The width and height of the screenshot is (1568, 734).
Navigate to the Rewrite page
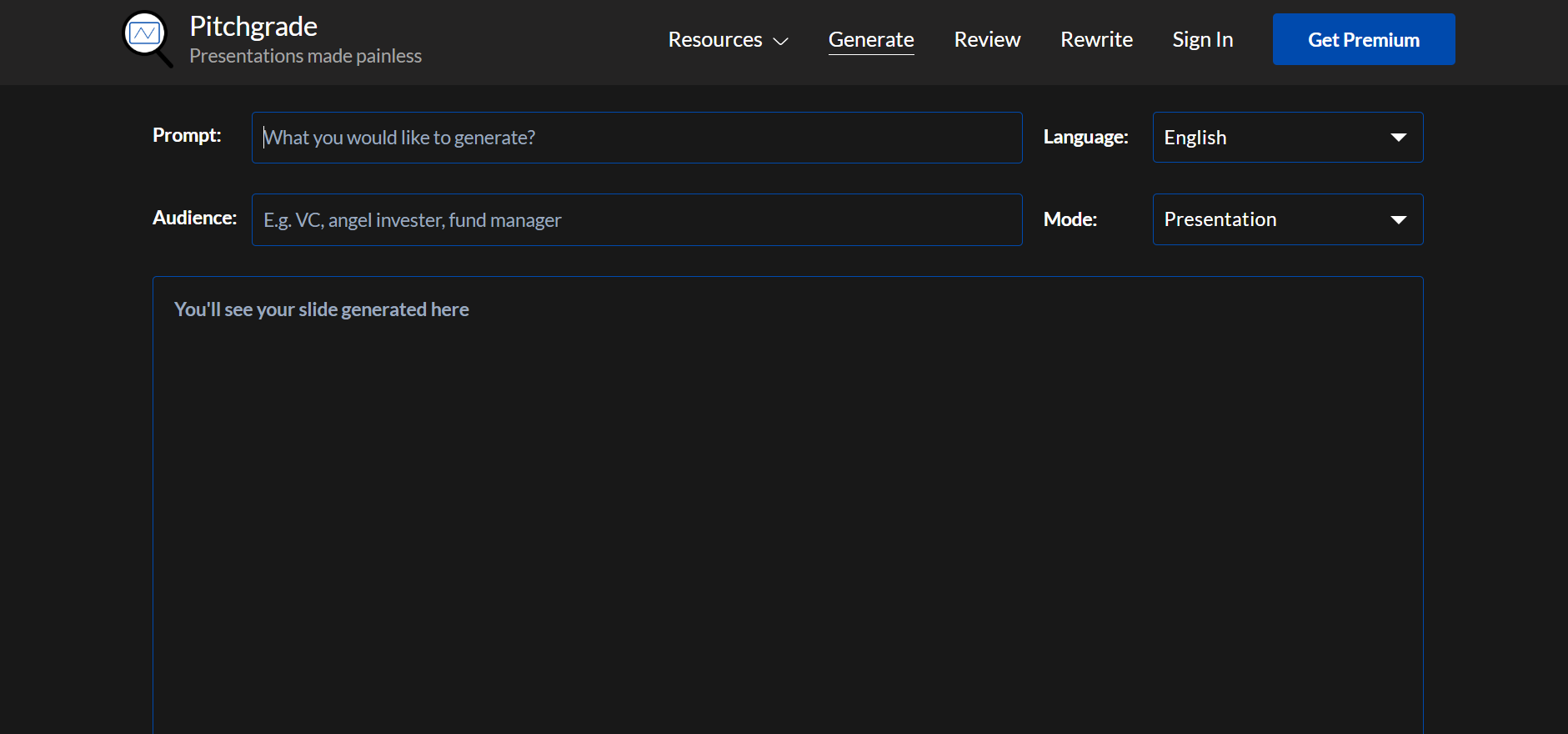click(x=1096, y=40)
